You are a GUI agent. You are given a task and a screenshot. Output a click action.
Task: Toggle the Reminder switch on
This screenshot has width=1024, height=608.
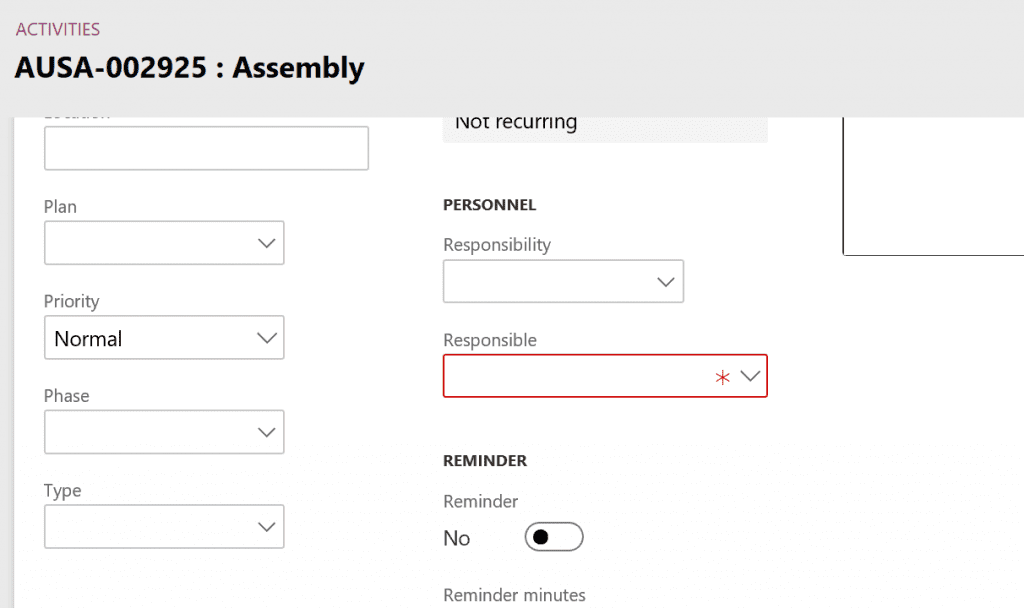point(553,538)
